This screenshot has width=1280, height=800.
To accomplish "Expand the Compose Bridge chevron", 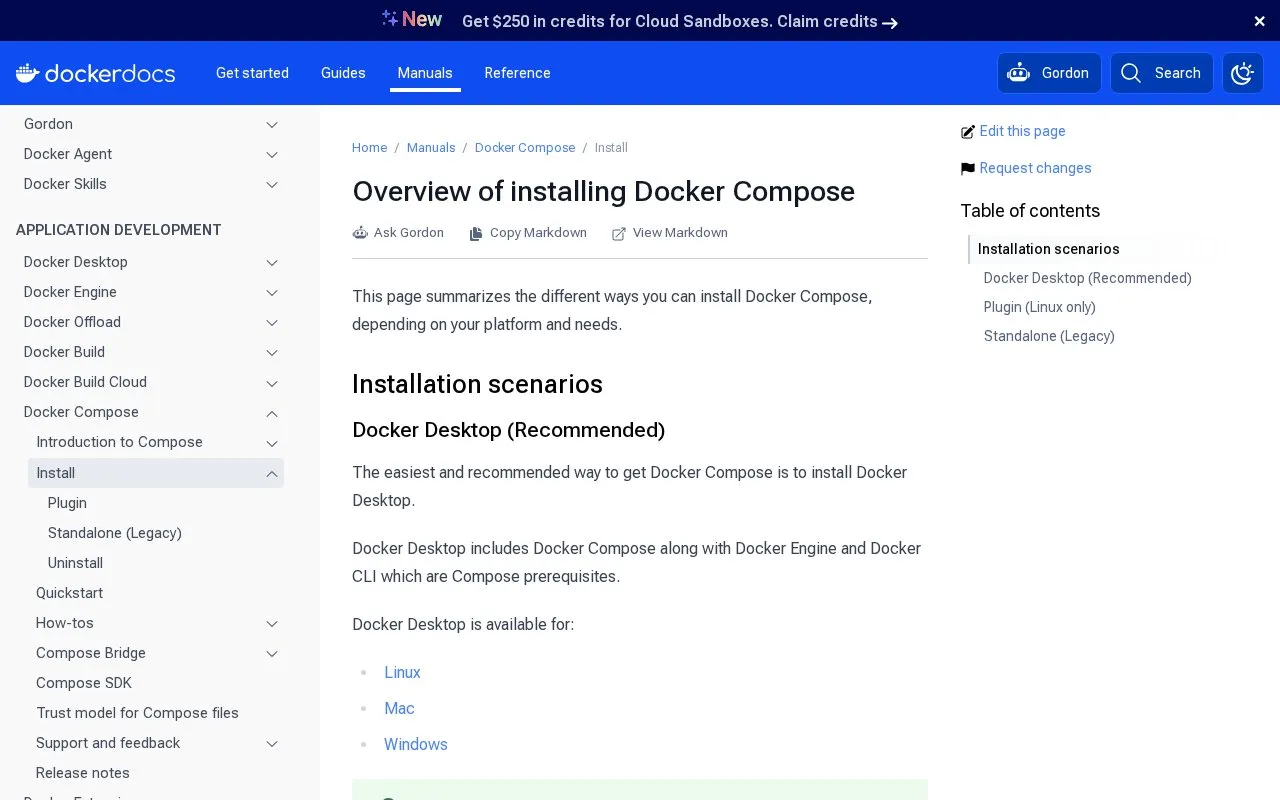I will [x=272, y=654].
